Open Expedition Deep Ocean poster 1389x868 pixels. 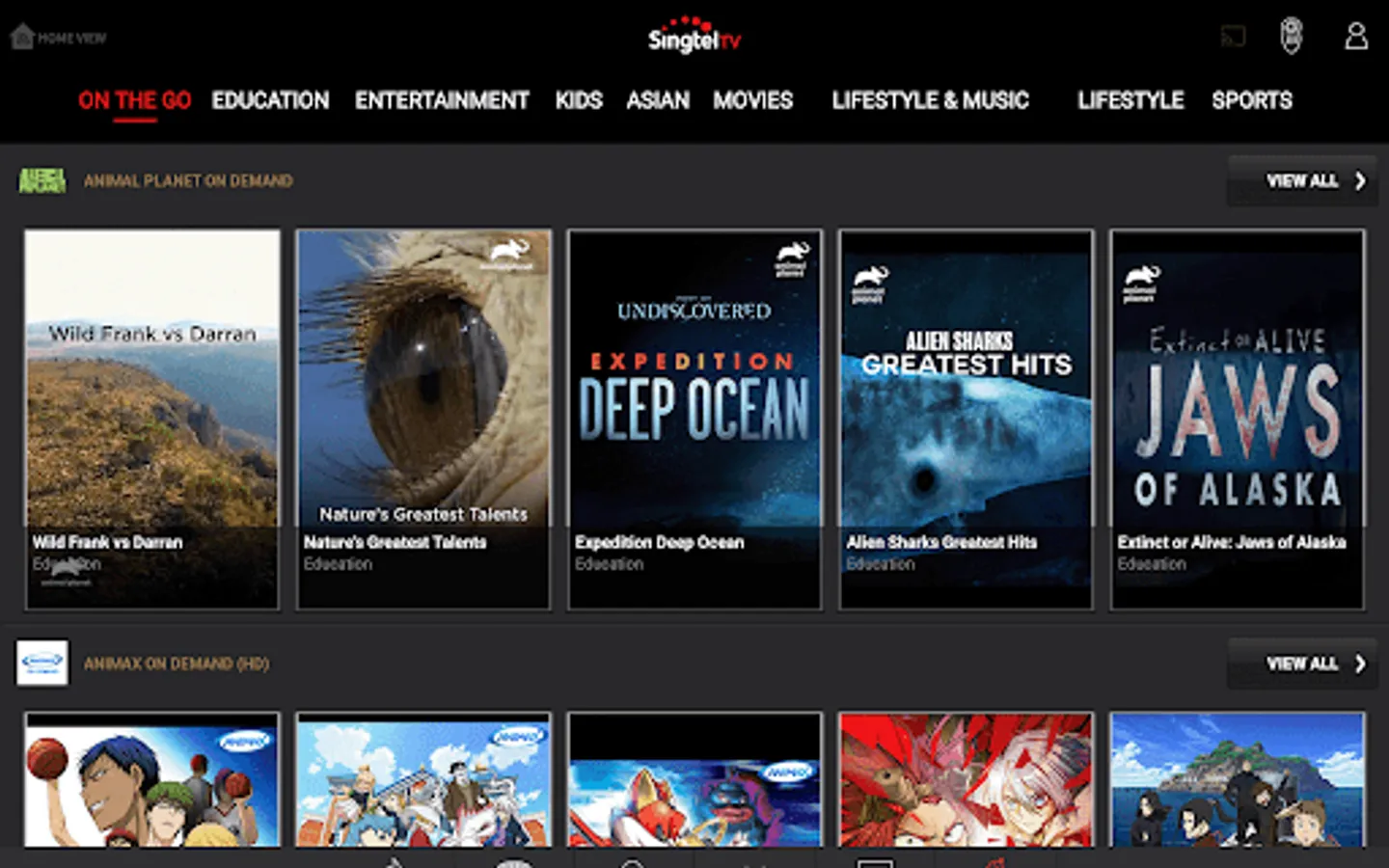pyautogui.click(x=694, y=420)
